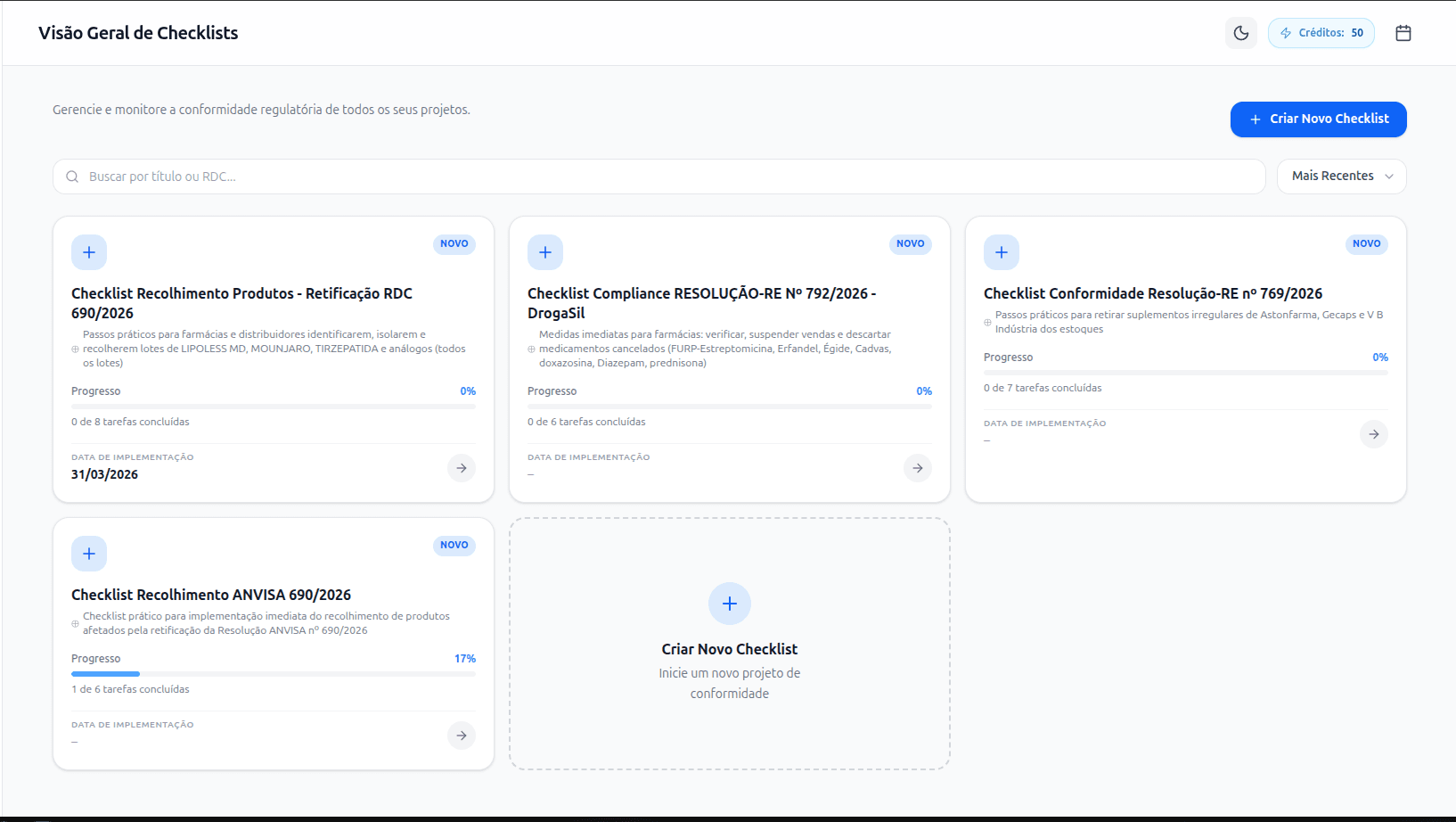Click the Criar Novo Checklist blue button
Screen dimensions: 1456x822
[x=1318, y=119]
